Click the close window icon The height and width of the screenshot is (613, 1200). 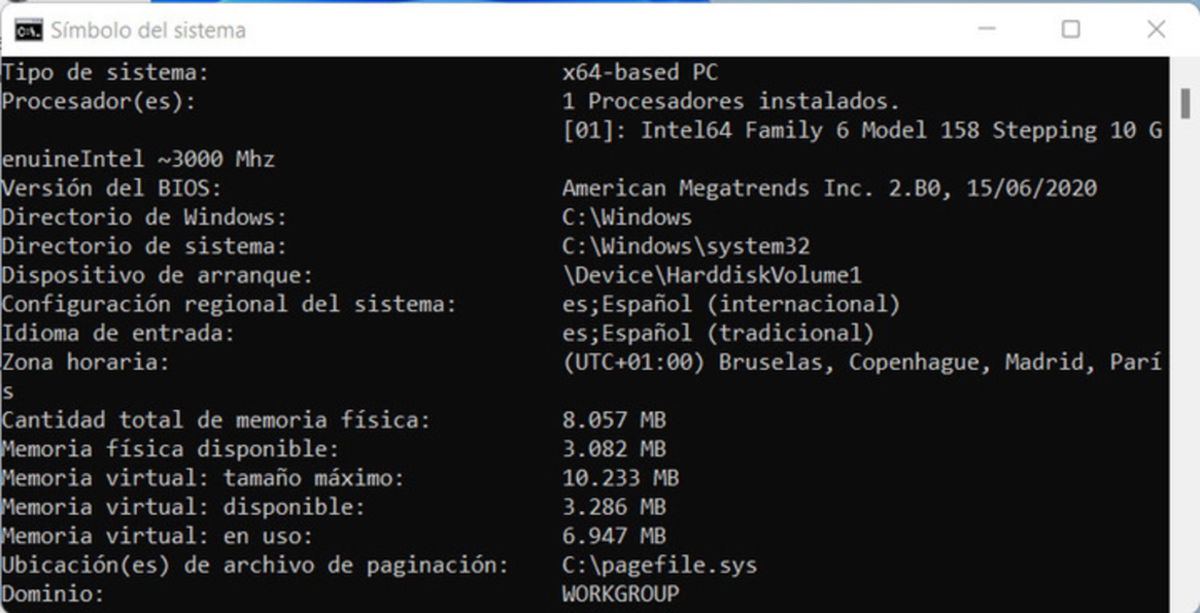tap(1157, 30)
